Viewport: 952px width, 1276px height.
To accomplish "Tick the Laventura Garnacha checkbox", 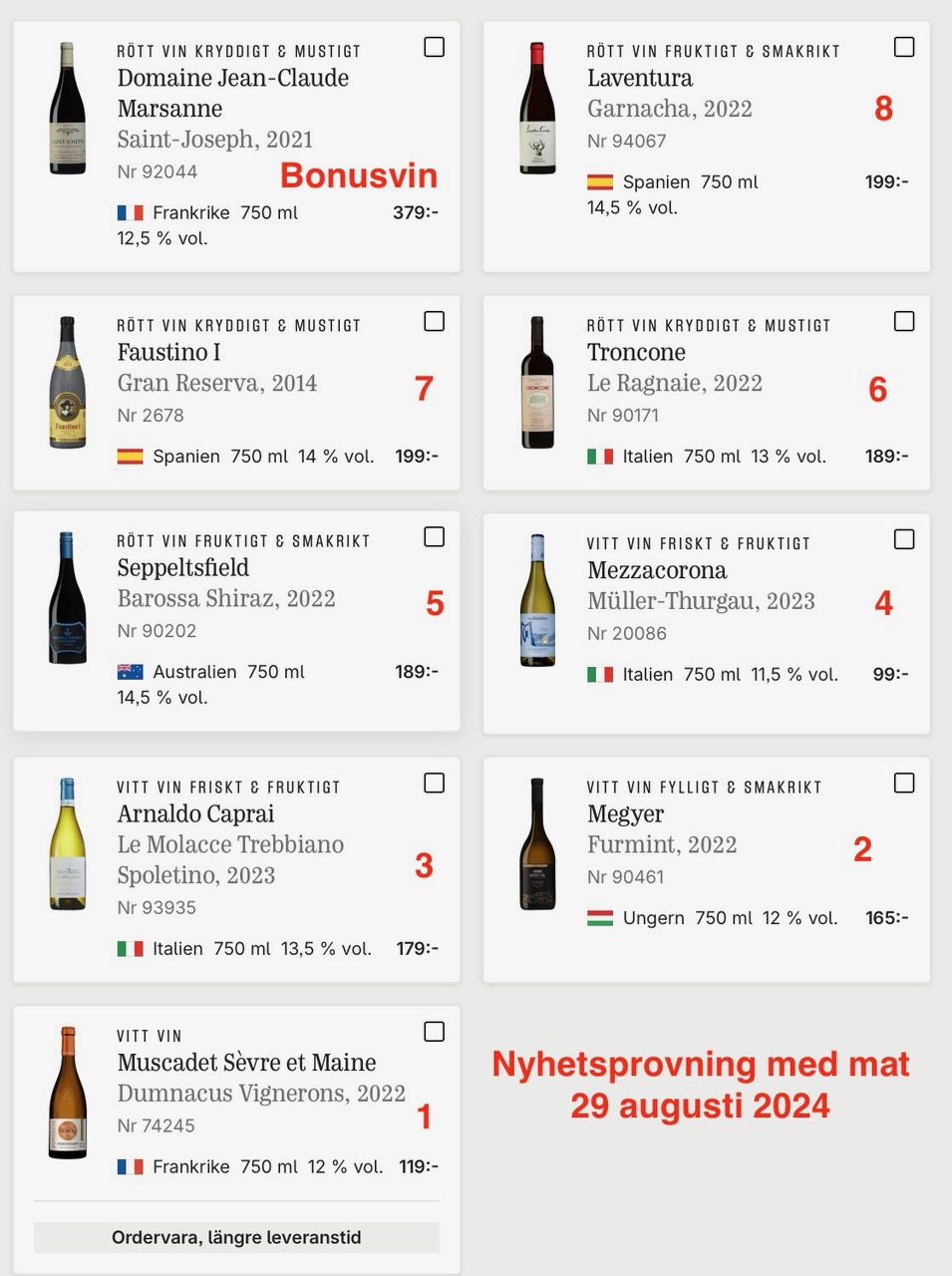I will point(904,47).
